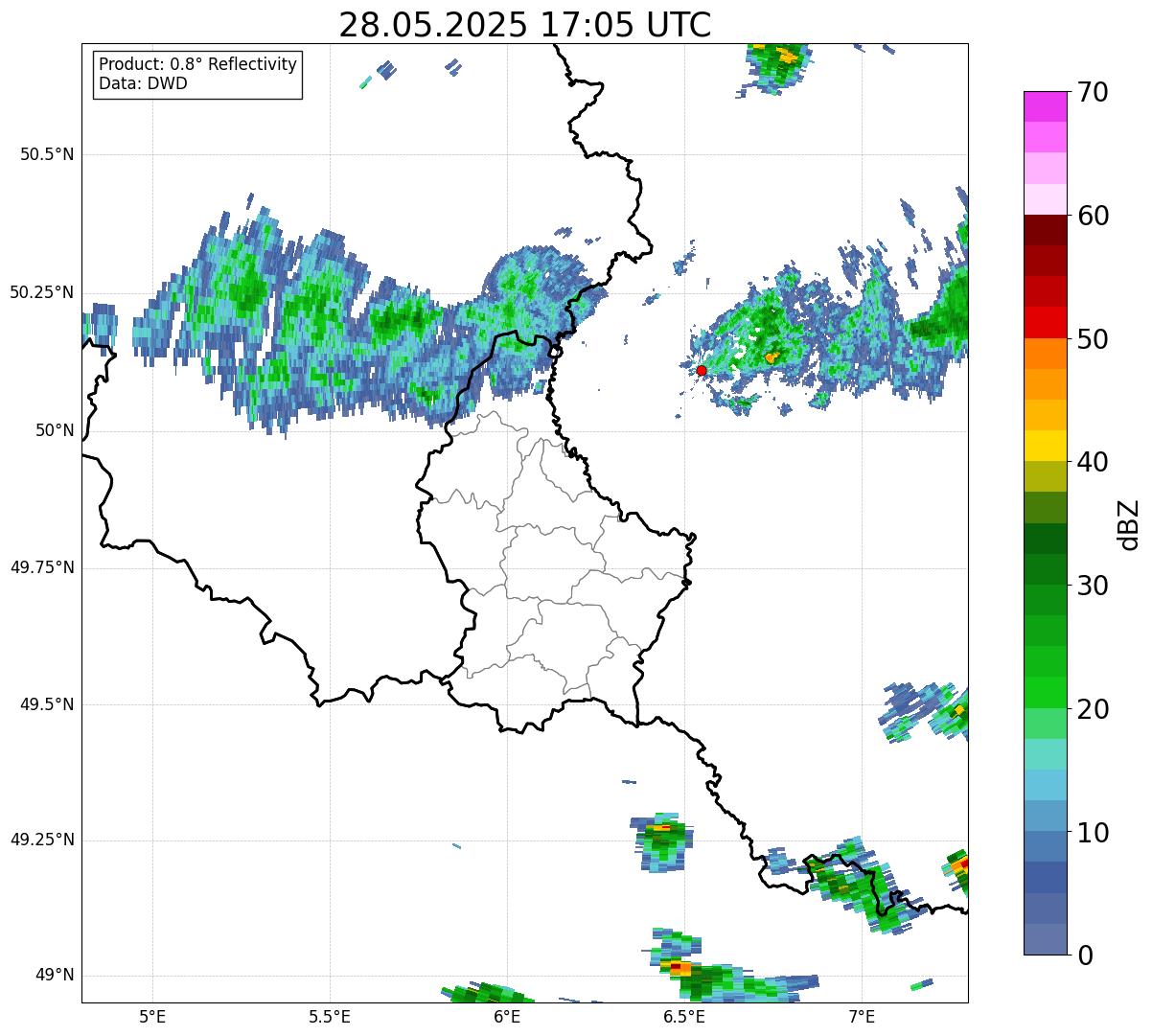Click the colorbar value 20
The image size is (1152, 1036).
coord(1093,709)
